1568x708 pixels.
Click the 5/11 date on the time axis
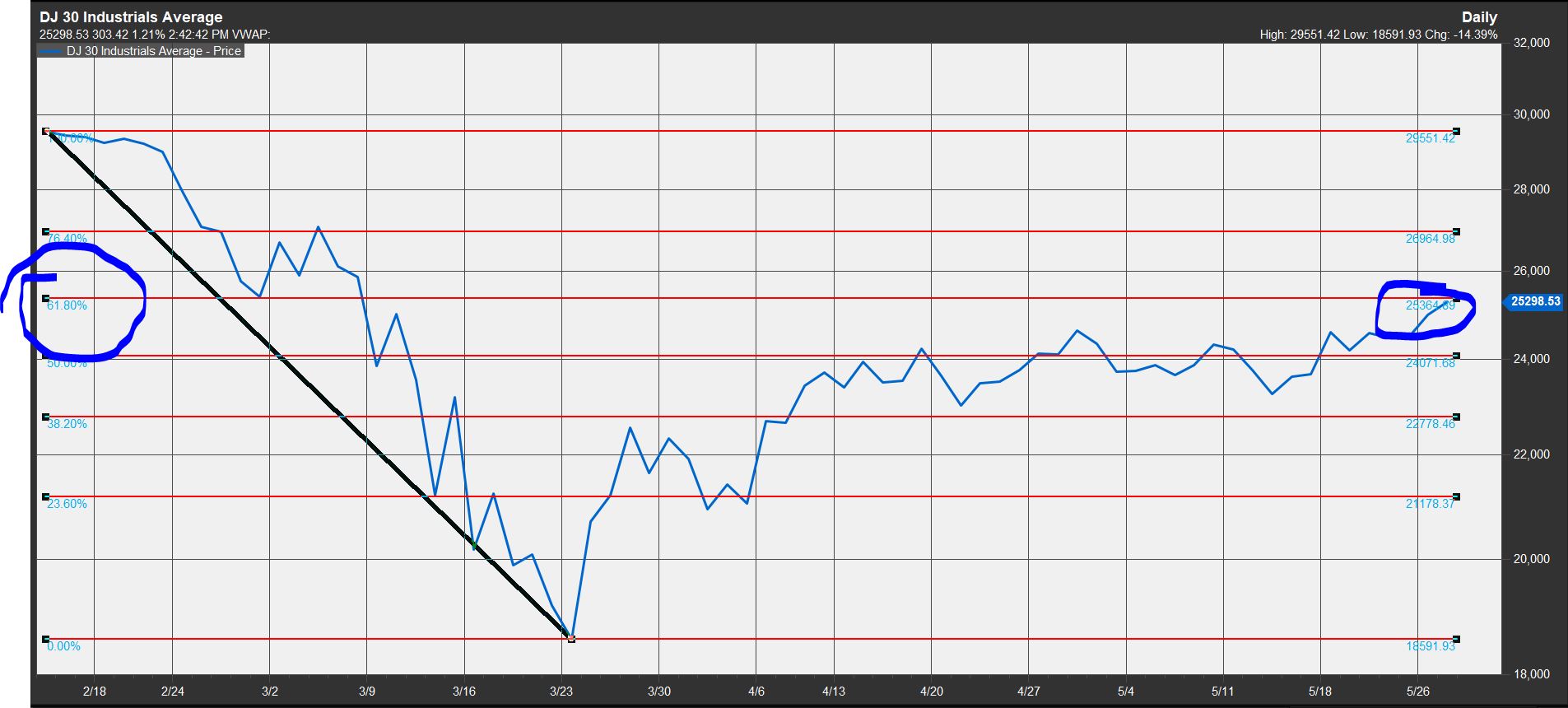click(1223, 692)
